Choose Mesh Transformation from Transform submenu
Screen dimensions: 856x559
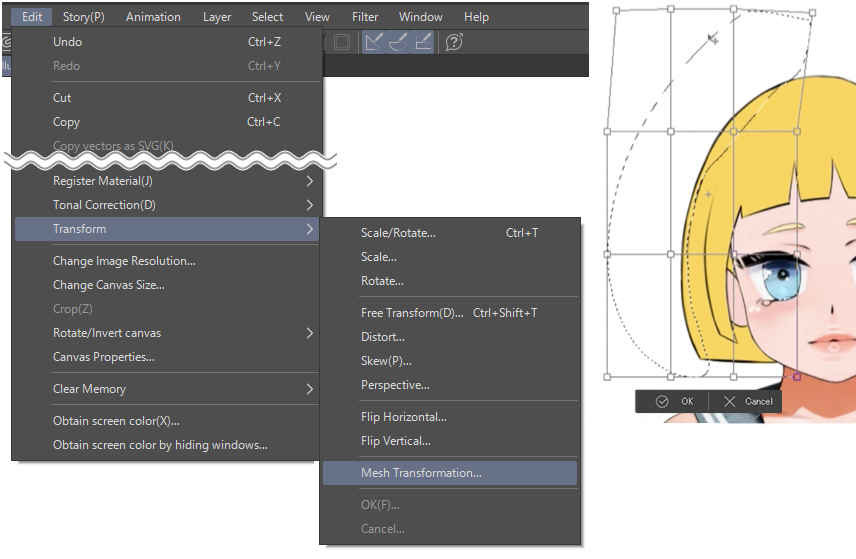[421, 473]
